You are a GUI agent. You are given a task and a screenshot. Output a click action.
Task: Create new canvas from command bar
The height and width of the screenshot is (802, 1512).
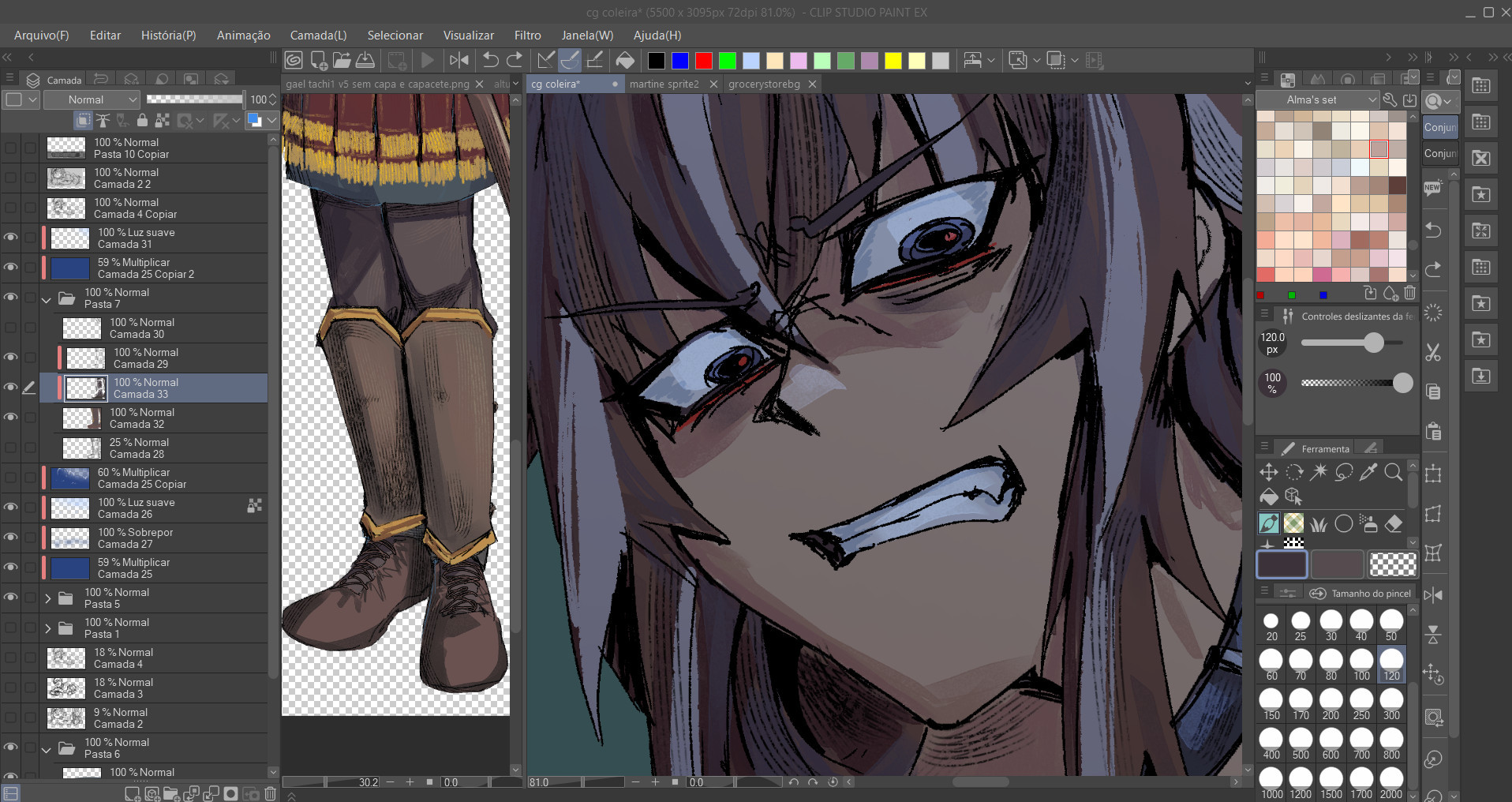(x=319, y=60)
